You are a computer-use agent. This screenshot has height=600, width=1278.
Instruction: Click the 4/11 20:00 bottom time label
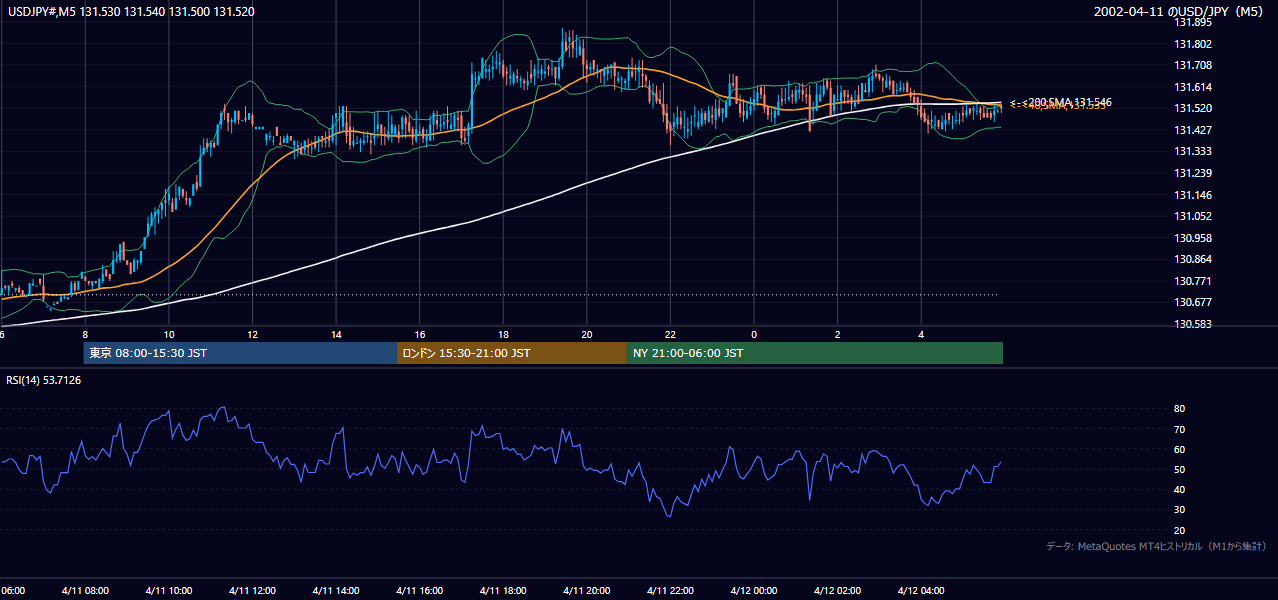[587, 591]
